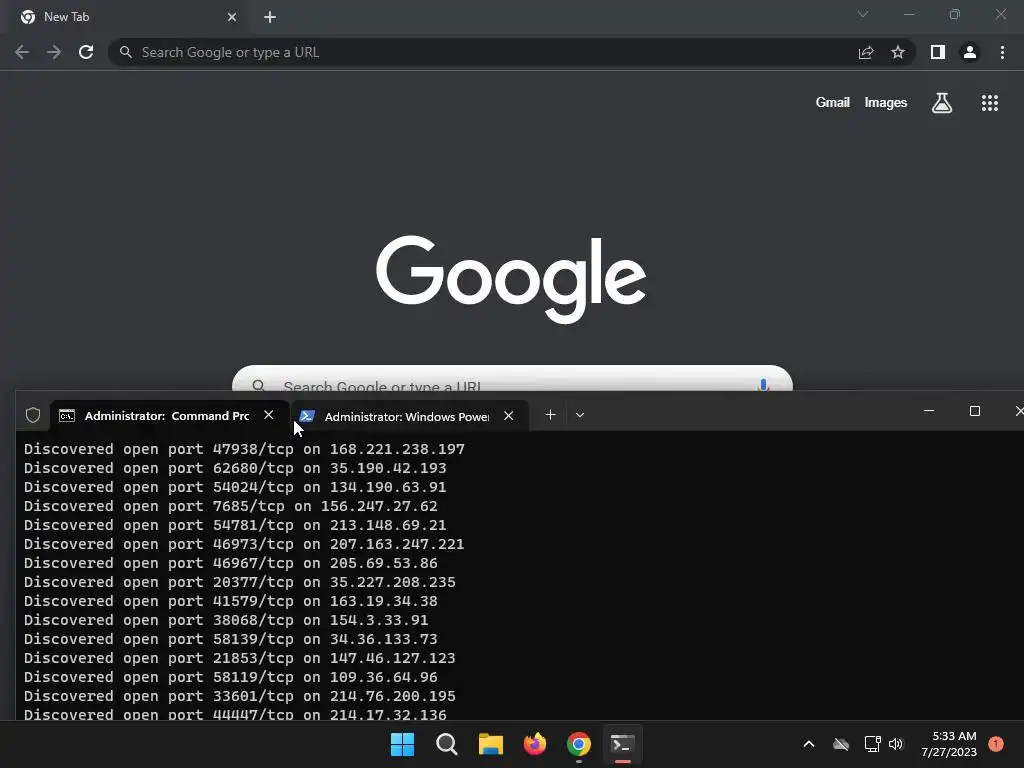Click the Google logo
The height and width of the screenshot is (768, 1024).
[x=511, y=280]
